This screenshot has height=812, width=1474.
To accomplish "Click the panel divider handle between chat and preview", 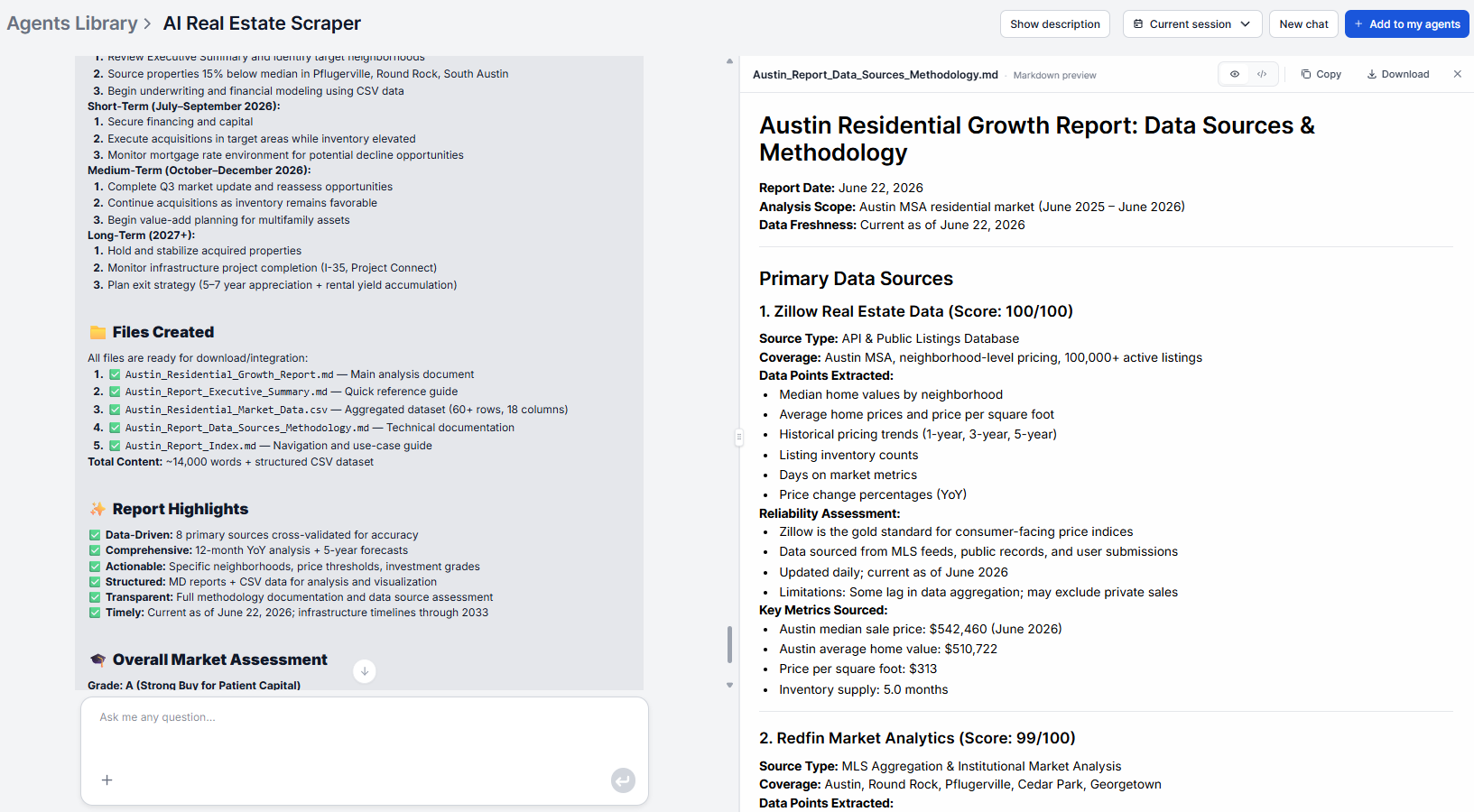I will pyautogui.click(x=738, y=438).
